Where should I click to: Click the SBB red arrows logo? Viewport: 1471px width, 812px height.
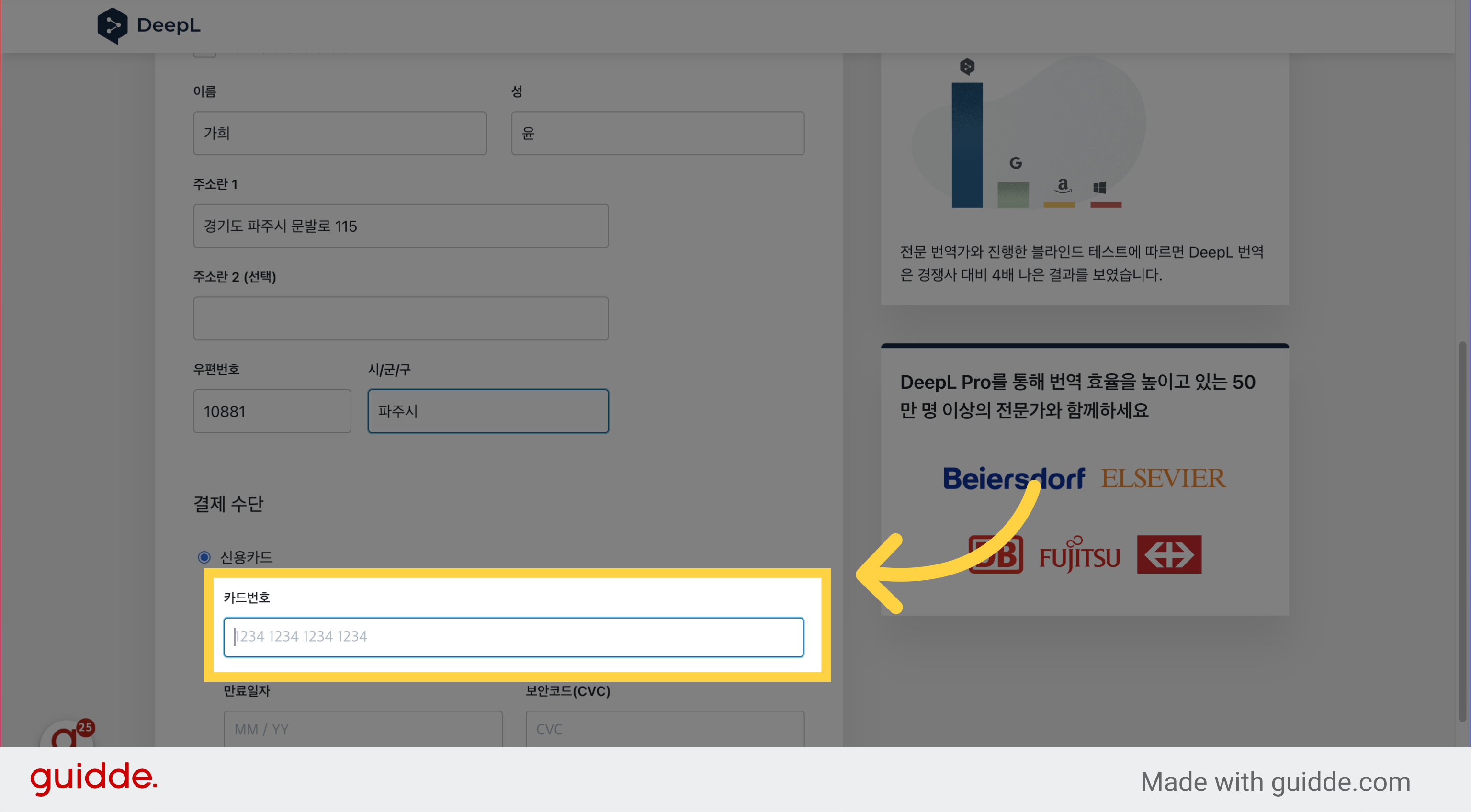click(1168, 554)
